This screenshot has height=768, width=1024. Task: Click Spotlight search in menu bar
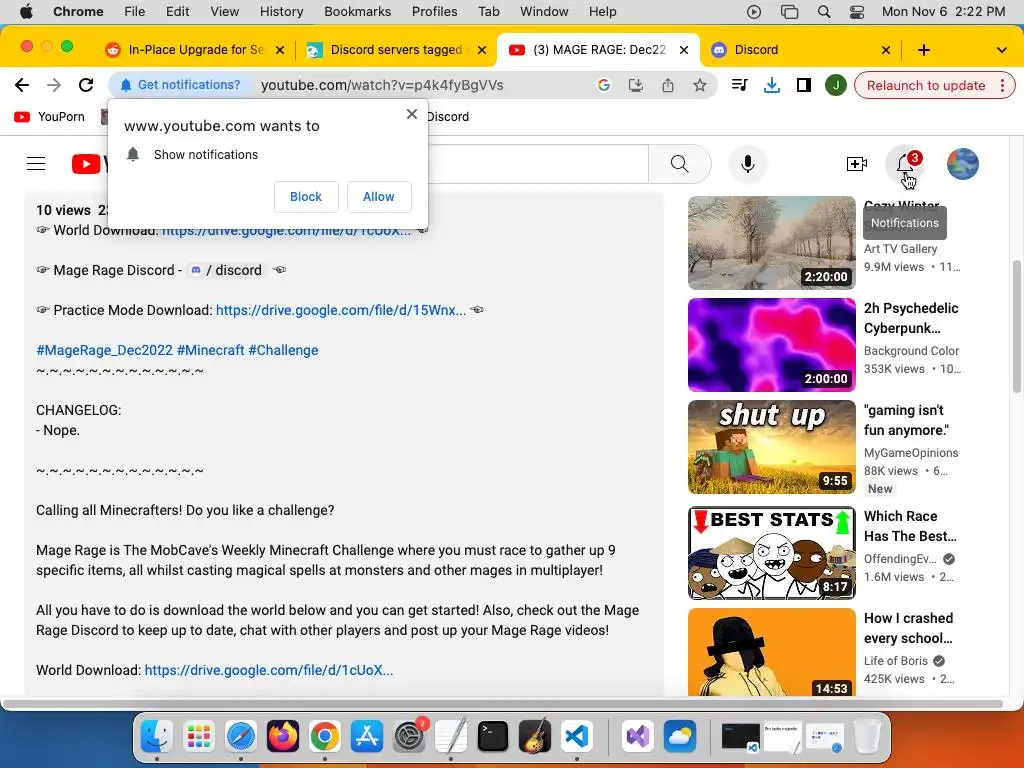[824, 12]
